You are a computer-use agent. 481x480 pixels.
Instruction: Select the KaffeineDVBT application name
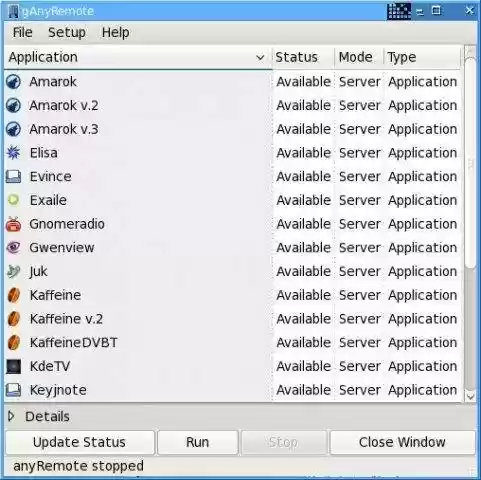pos(73,342)
